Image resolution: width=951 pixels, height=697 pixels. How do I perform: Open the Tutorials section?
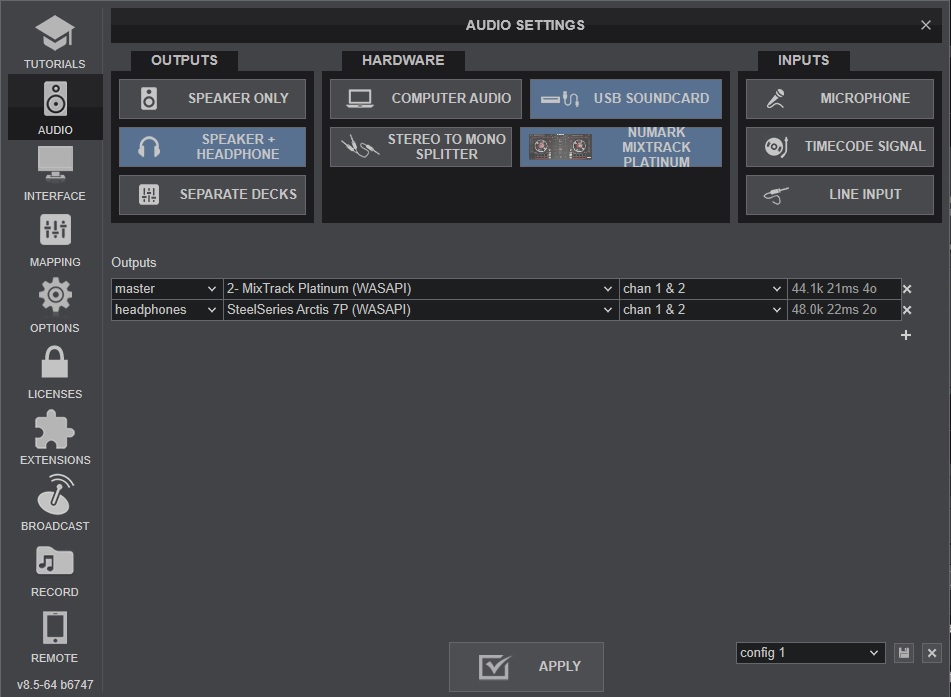pyautogui.click(x=55, y=41)
